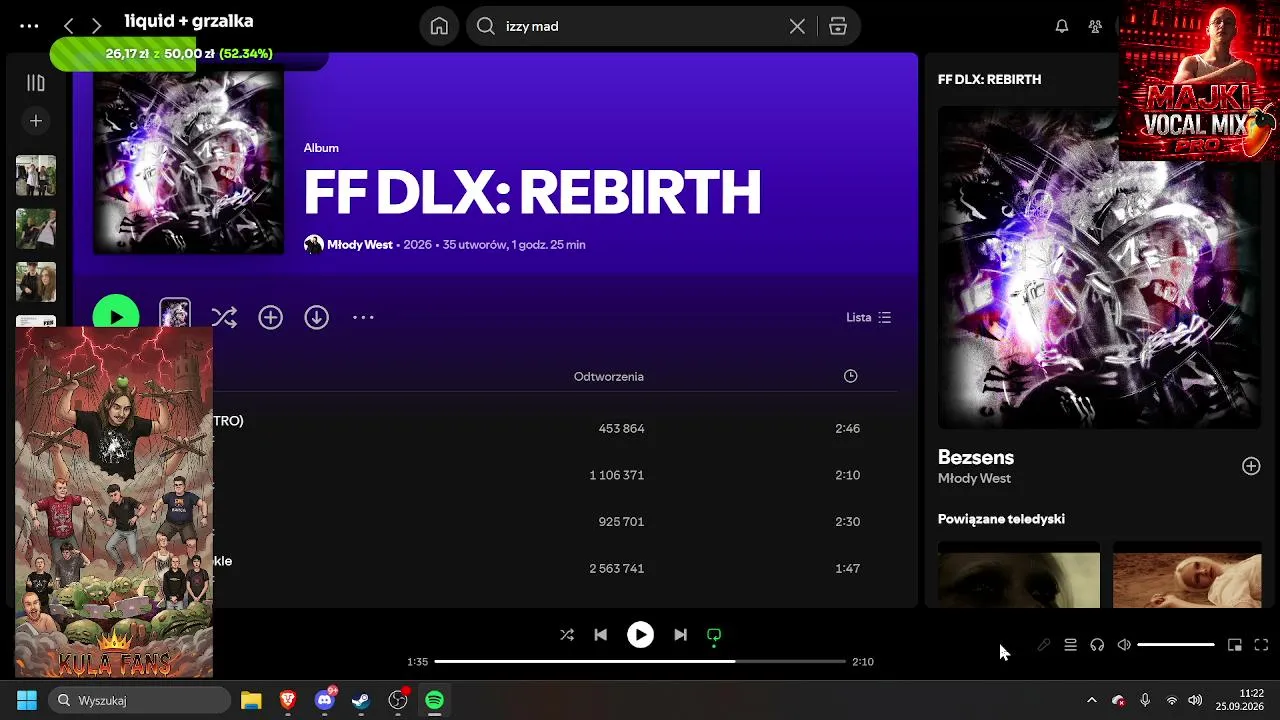Open the Młody West artist link under album title

359,244
